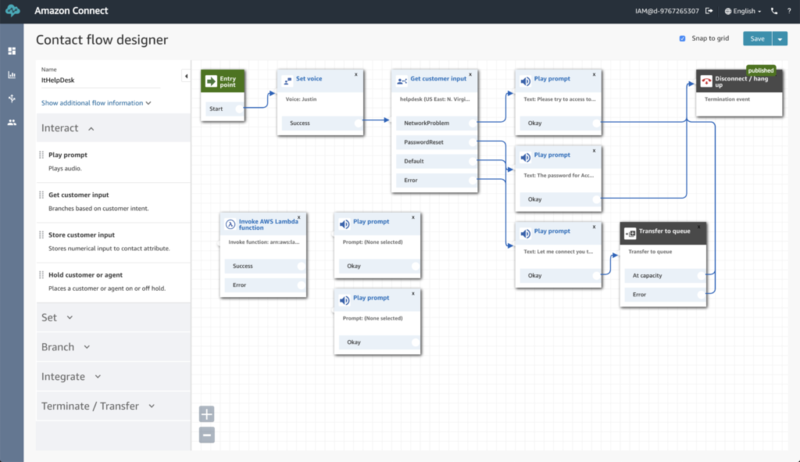The width and height of the screenshot is (800, 462).
Task: Collapse the left block palette panel arrow
Action: pos(186,76)
